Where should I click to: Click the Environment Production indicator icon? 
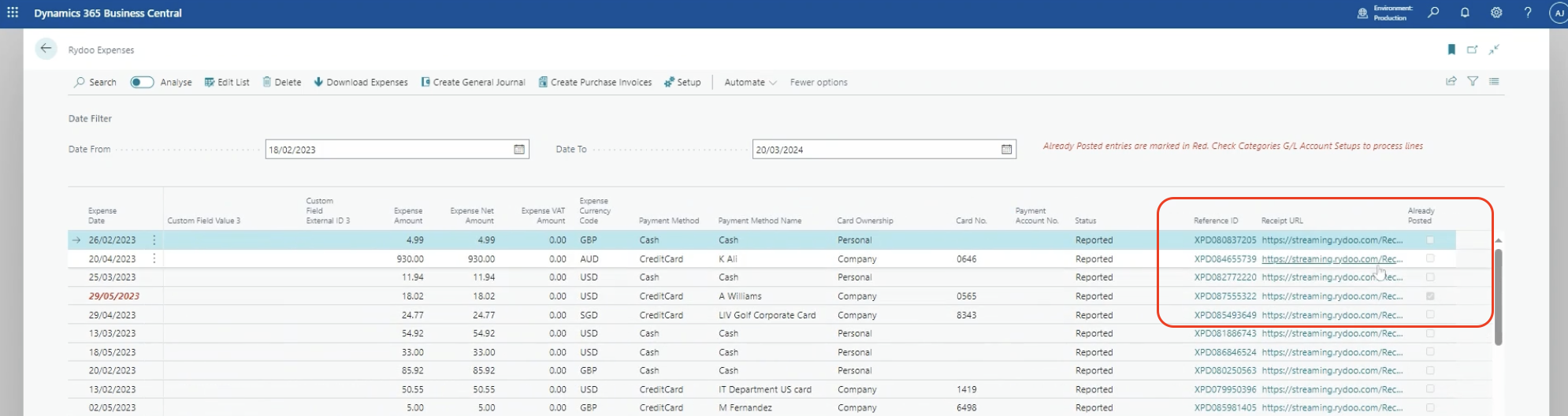[x=1362, y=13]
